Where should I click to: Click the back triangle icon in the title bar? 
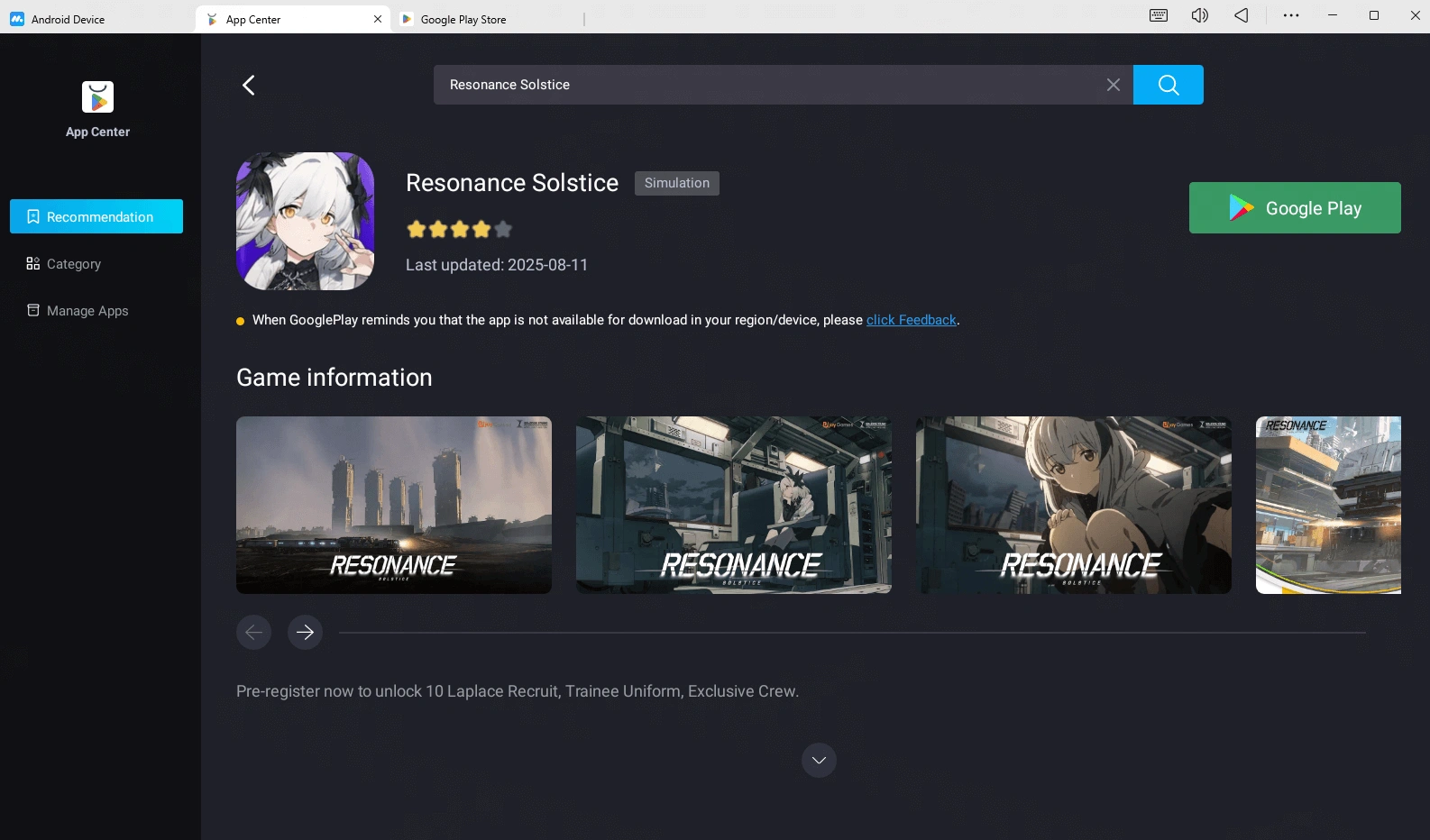(1242, 15)
